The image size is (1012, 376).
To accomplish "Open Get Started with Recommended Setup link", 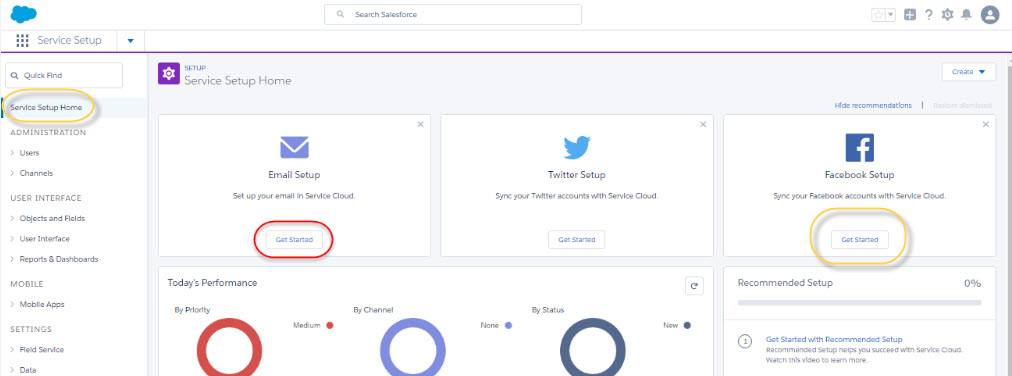I will pos(834,339).
